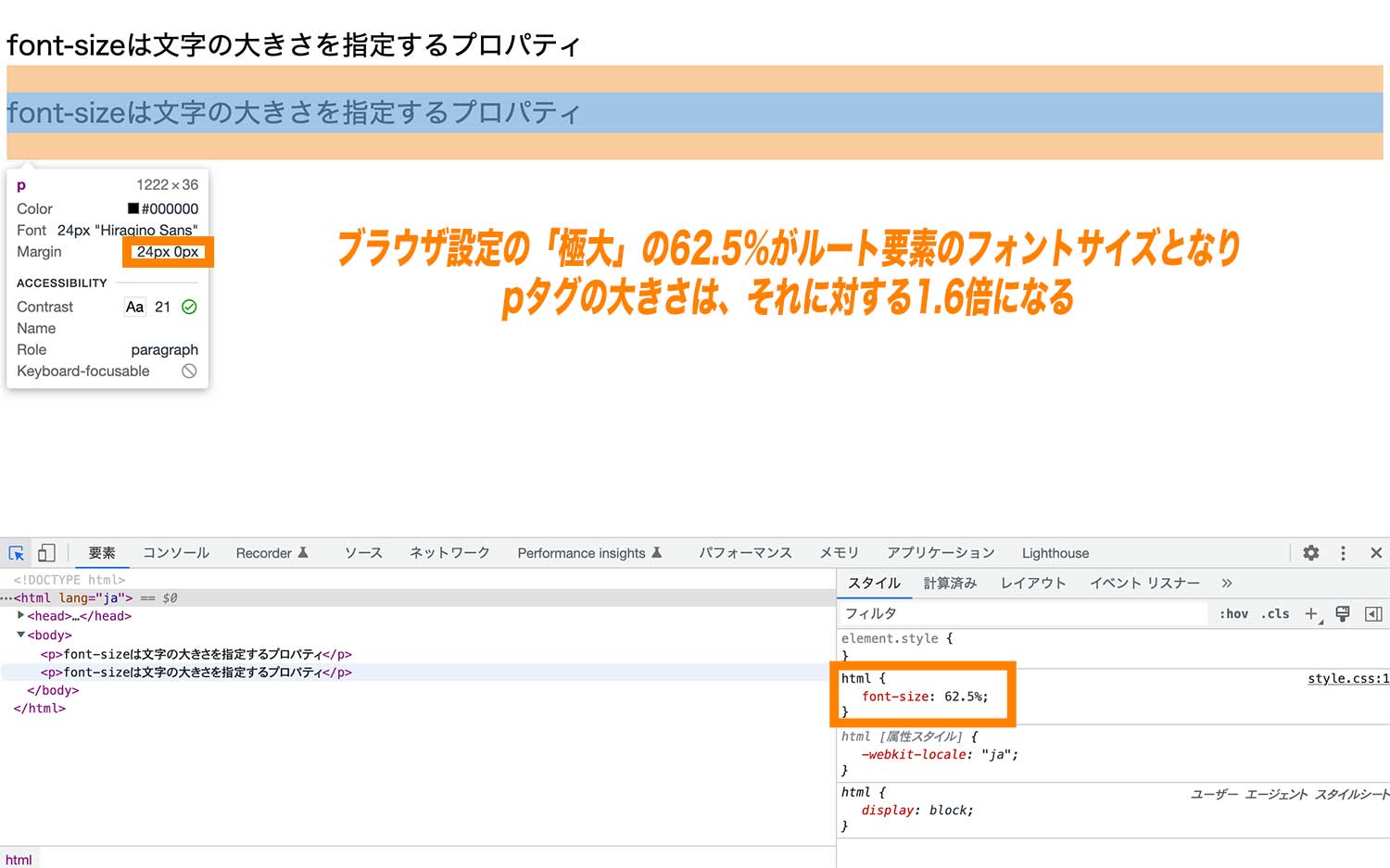Show more style pane tabs chevron

pyautogui.click(x=1227, y=583)
